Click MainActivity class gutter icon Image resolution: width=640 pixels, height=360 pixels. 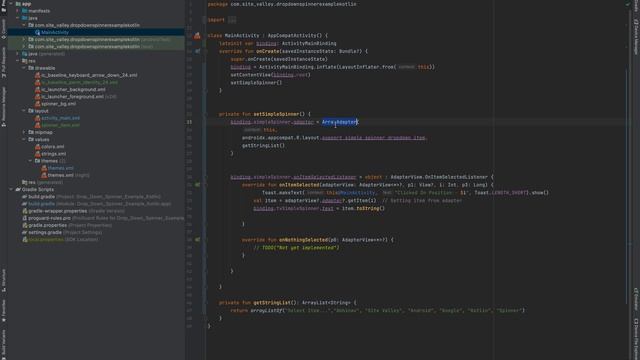coord(197,36)
